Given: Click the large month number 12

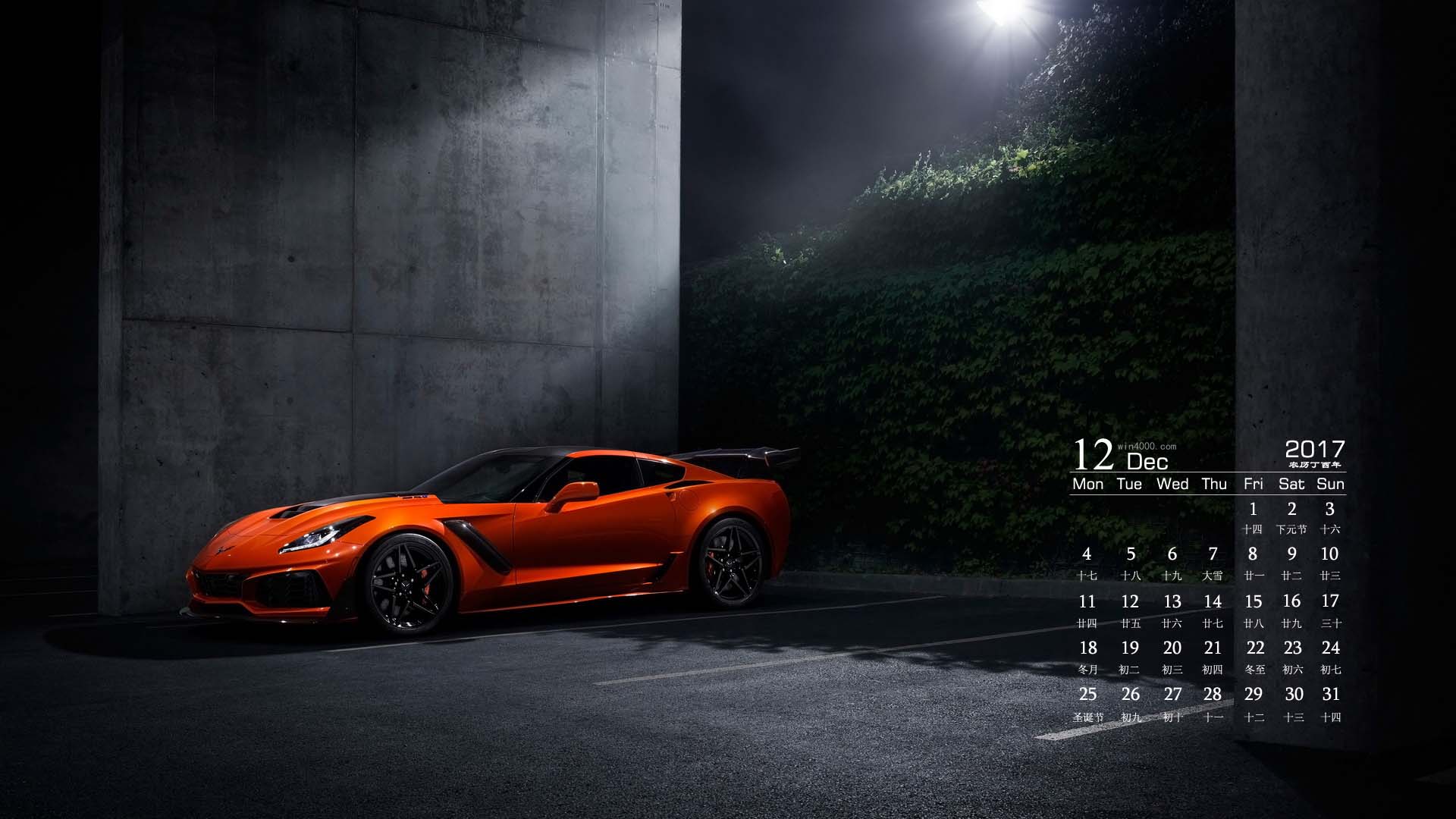Looking at the screenshot, I should [1093, 455].
